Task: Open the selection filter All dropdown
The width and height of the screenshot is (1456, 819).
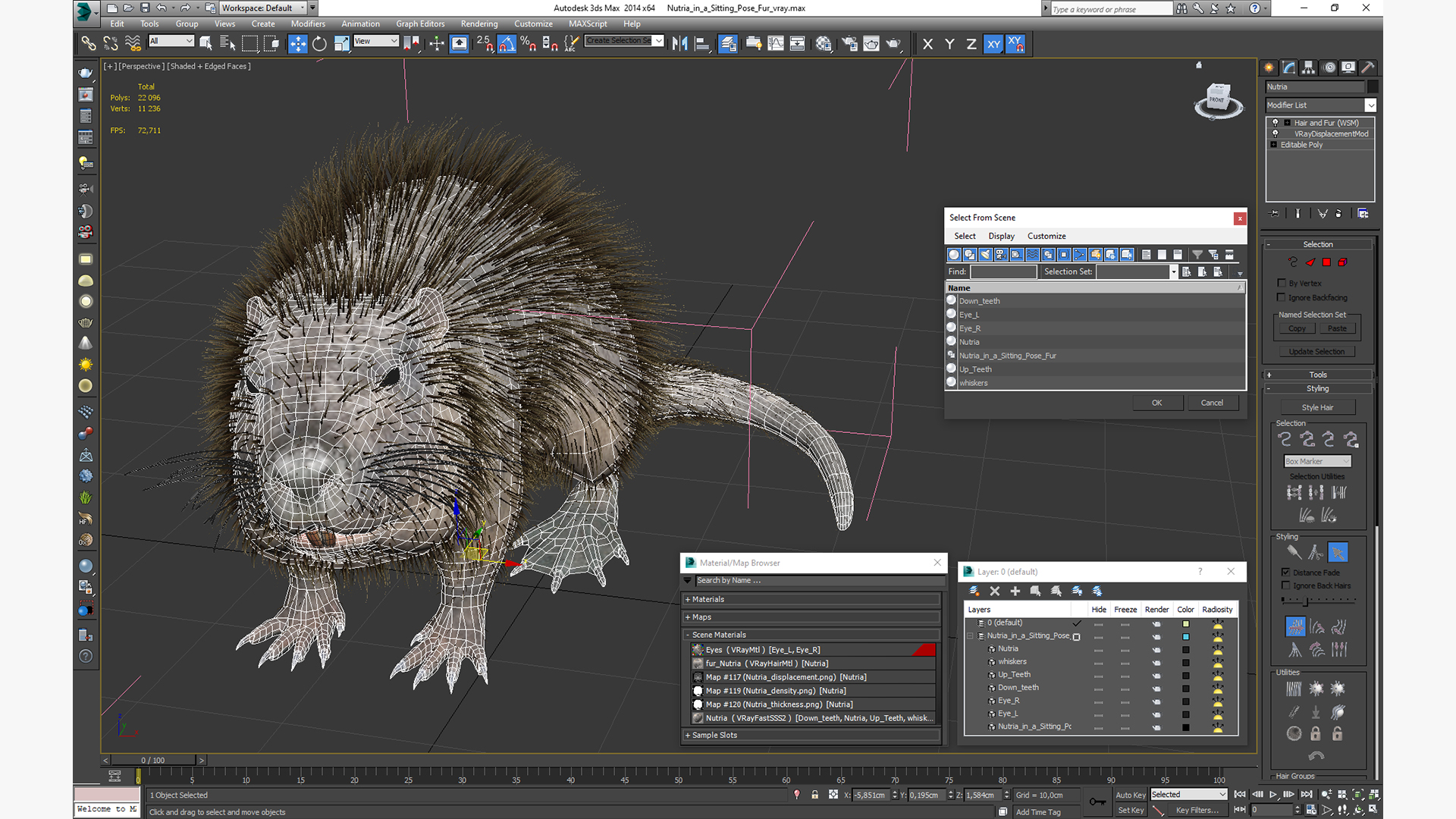Action: 171,41
